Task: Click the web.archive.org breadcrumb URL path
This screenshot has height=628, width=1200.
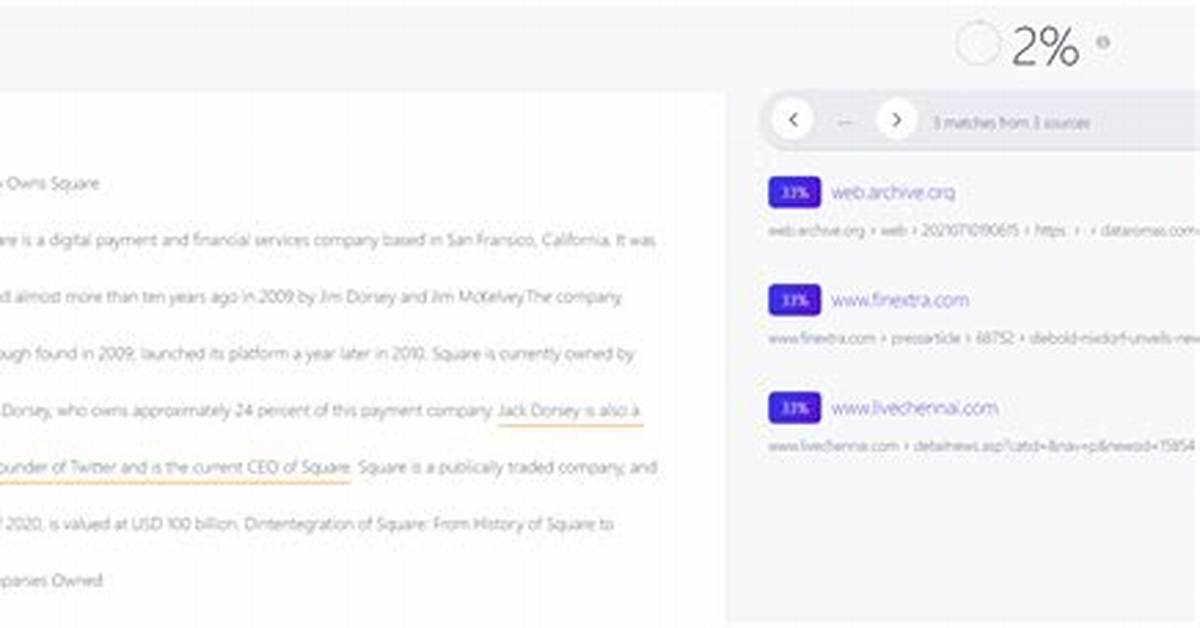Action: click(x=983, y=231)
